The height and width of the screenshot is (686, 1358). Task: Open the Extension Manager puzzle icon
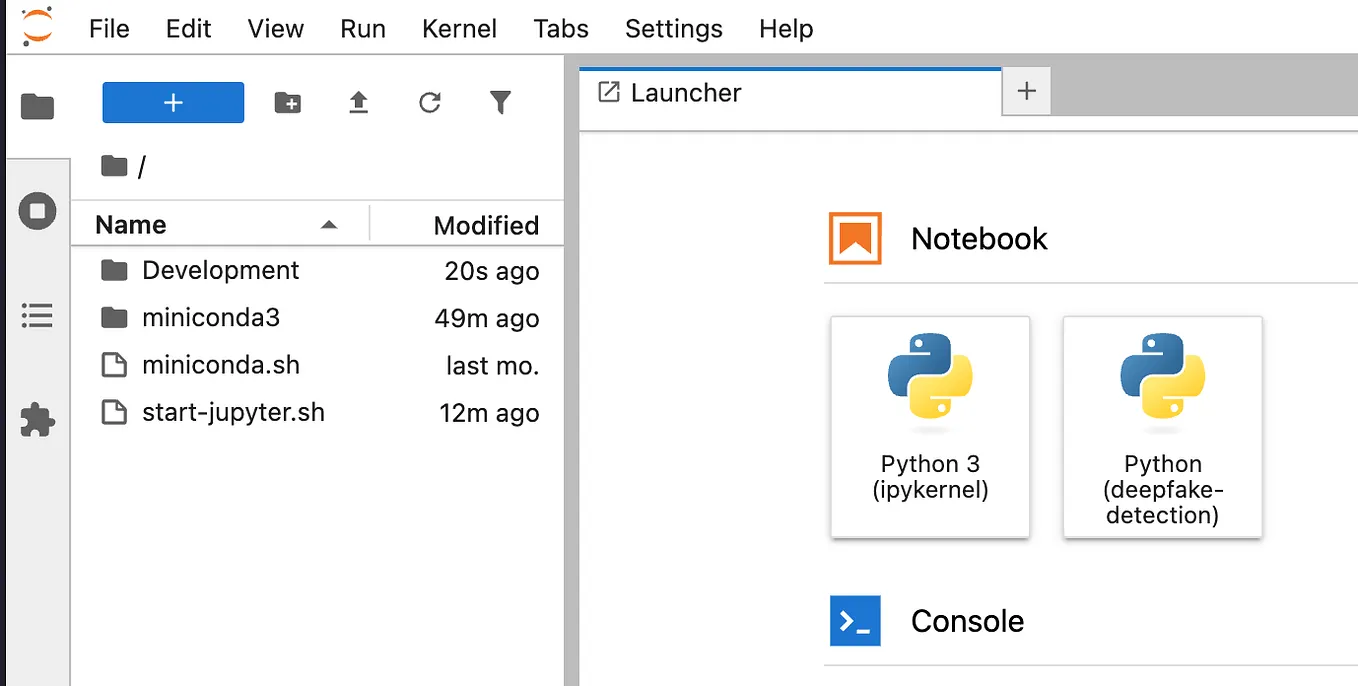click(37, 419)
